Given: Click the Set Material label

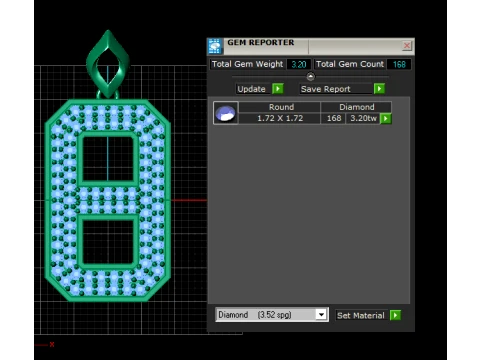Looking at the screenshot, I should [x=361, y=315].
